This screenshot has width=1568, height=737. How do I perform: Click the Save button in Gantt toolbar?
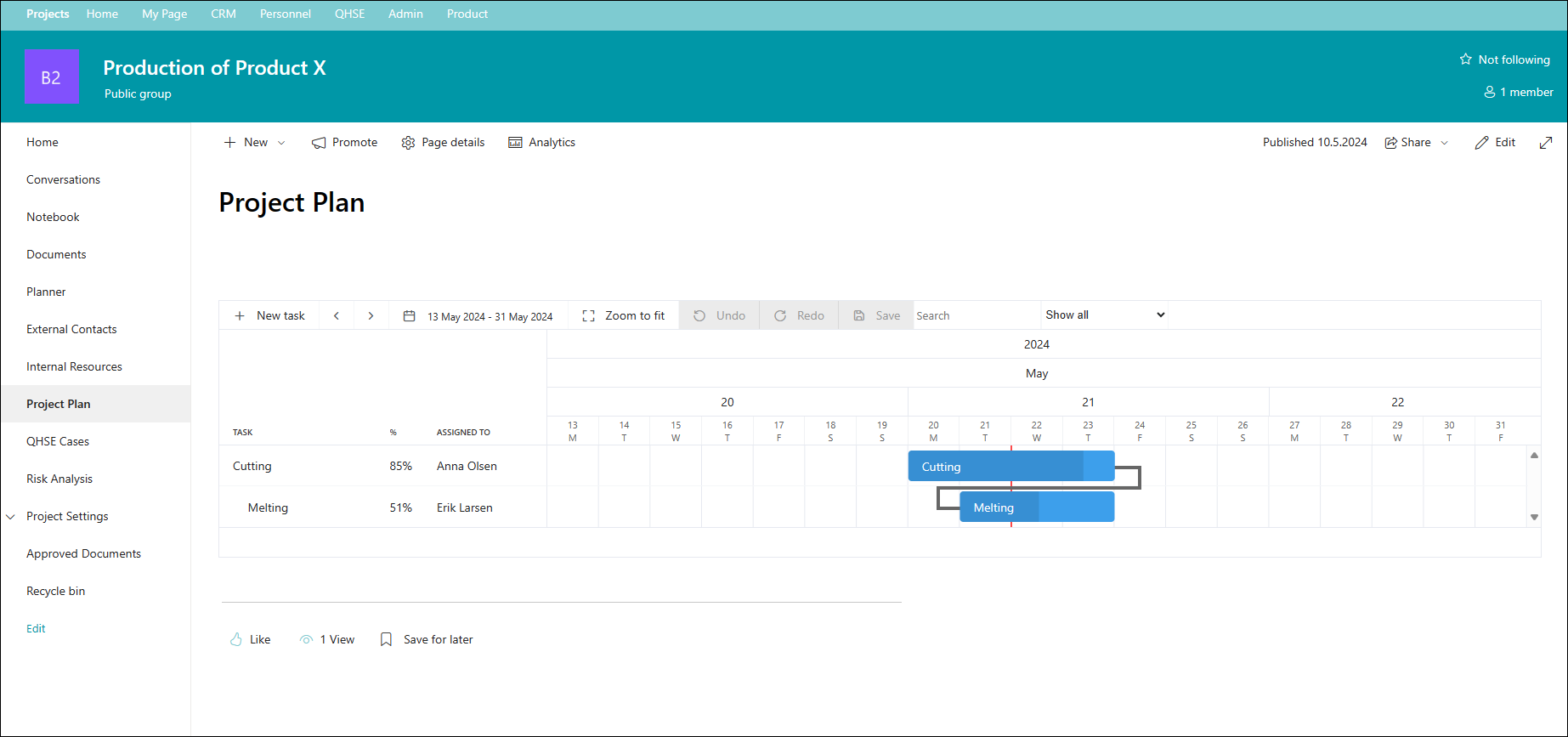[x=876, y=315]
